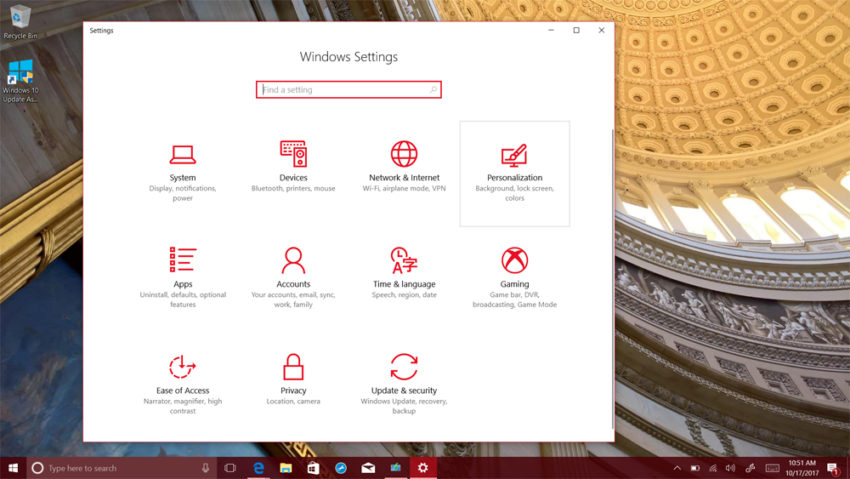850x479 pixels.
Task: Open the Apps settings category
Action: (x=183, y=280)
